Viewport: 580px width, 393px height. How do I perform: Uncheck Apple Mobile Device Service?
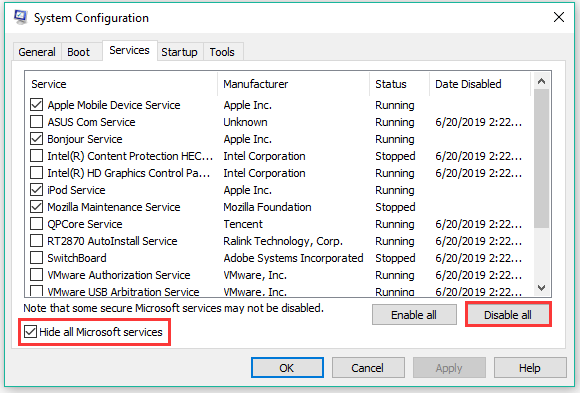click(36, 105)
